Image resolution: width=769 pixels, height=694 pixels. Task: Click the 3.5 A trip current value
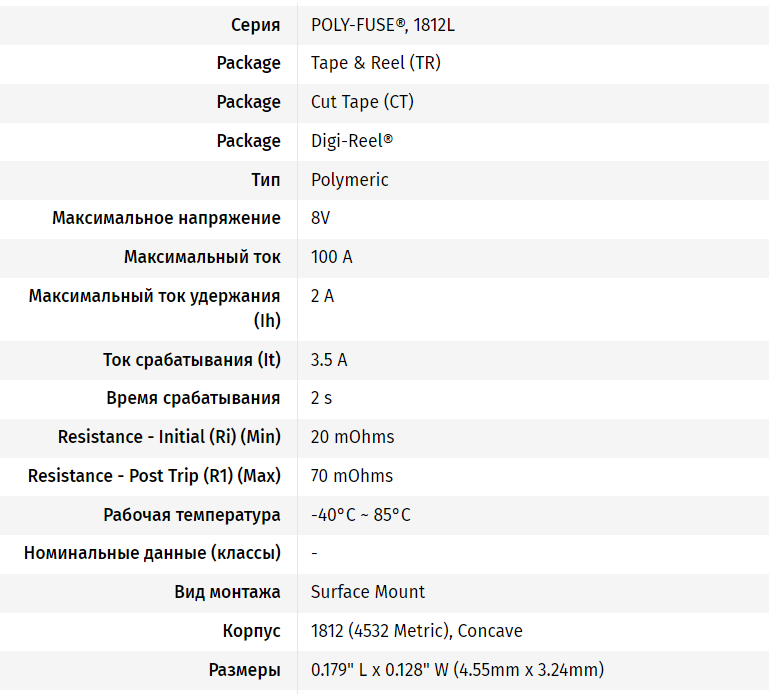point(329,359)
